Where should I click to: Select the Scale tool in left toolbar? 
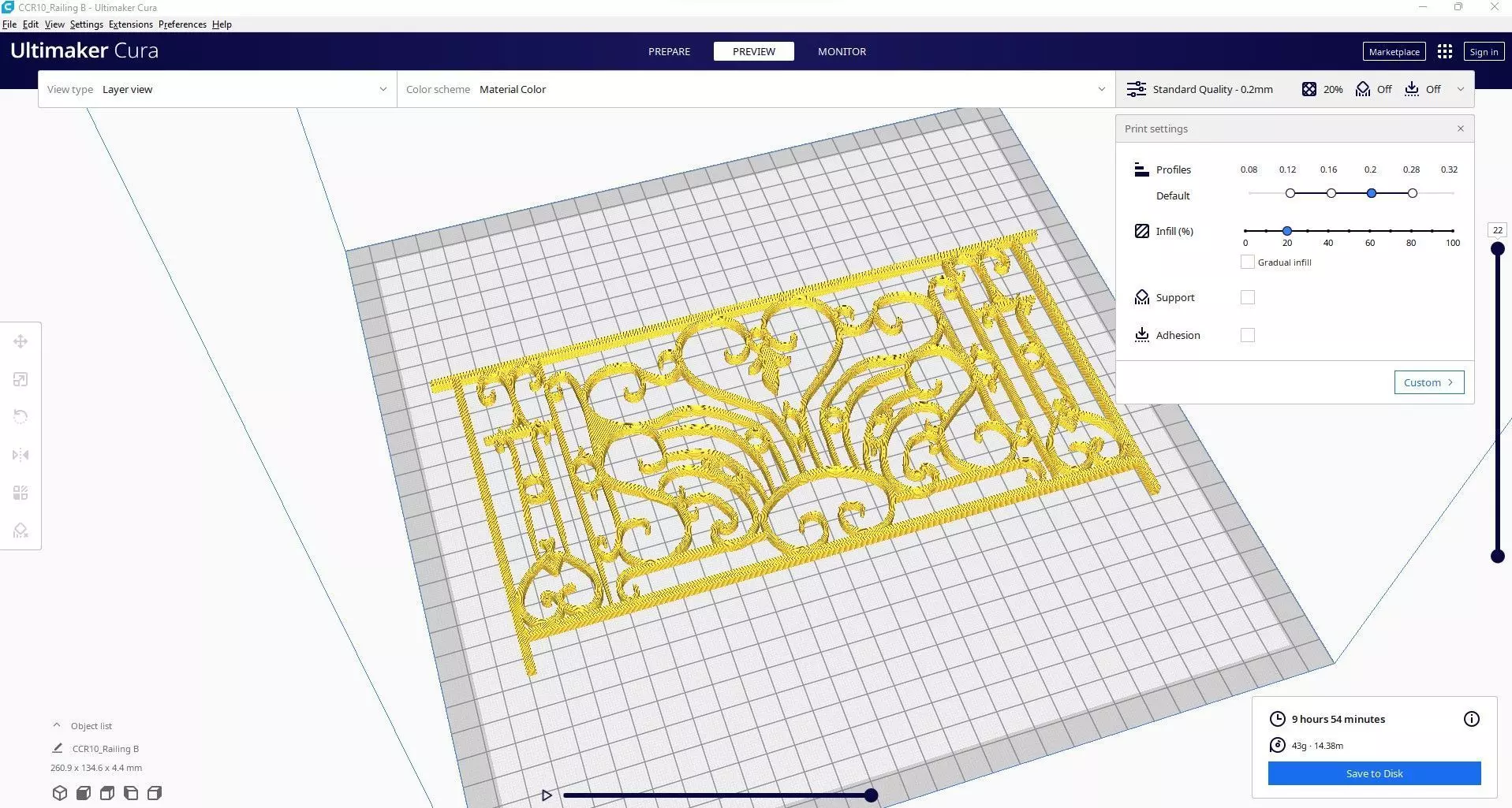(21, 379)
